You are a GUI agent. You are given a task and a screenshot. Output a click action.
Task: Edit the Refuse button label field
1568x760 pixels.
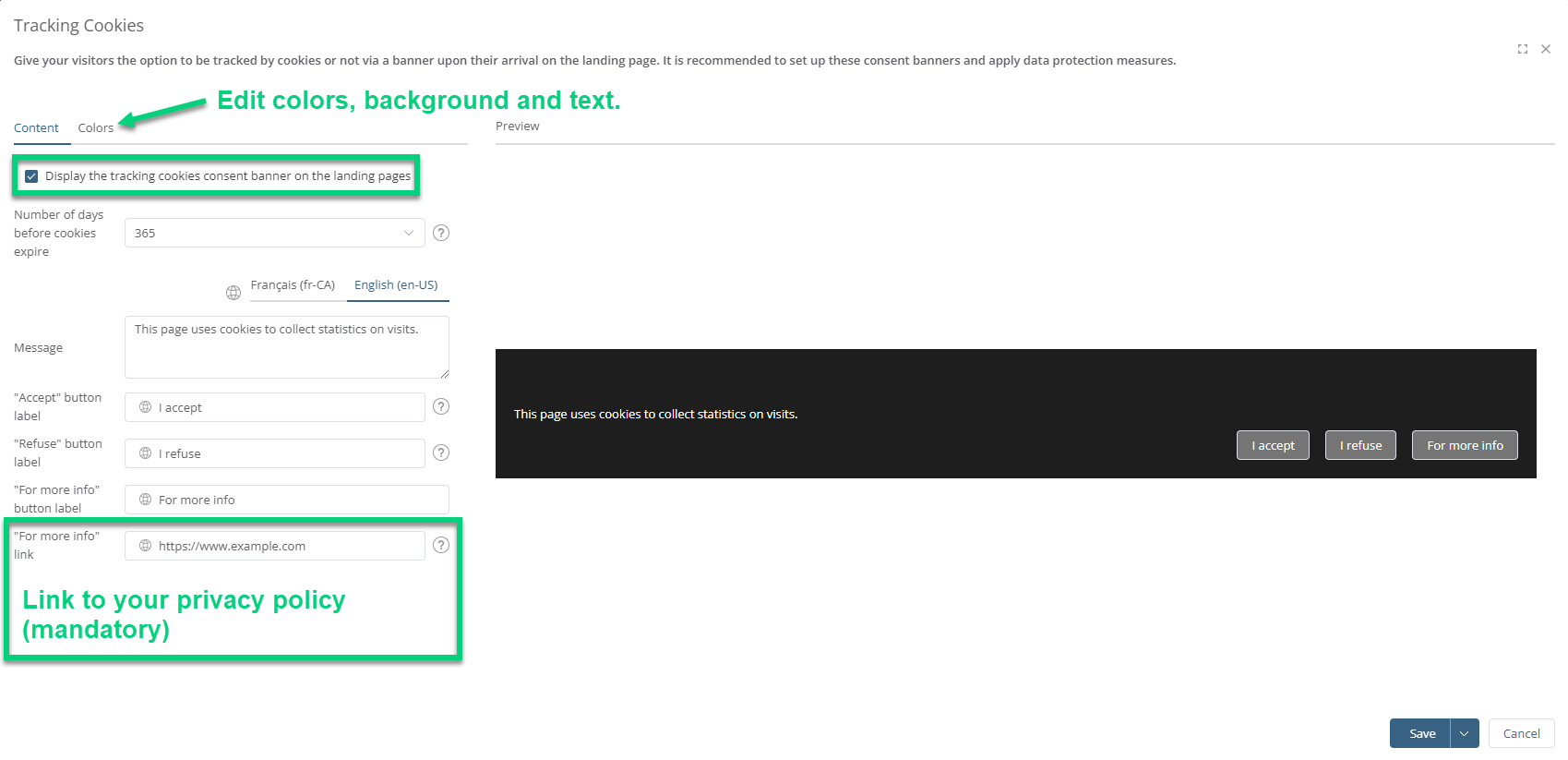click(x=275, y=453)
